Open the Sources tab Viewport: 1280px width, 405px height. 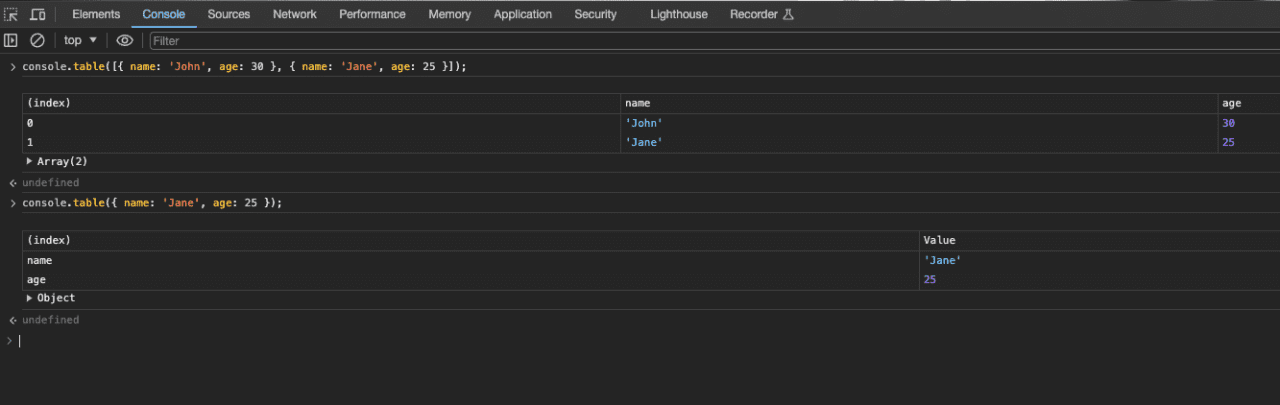229,14
